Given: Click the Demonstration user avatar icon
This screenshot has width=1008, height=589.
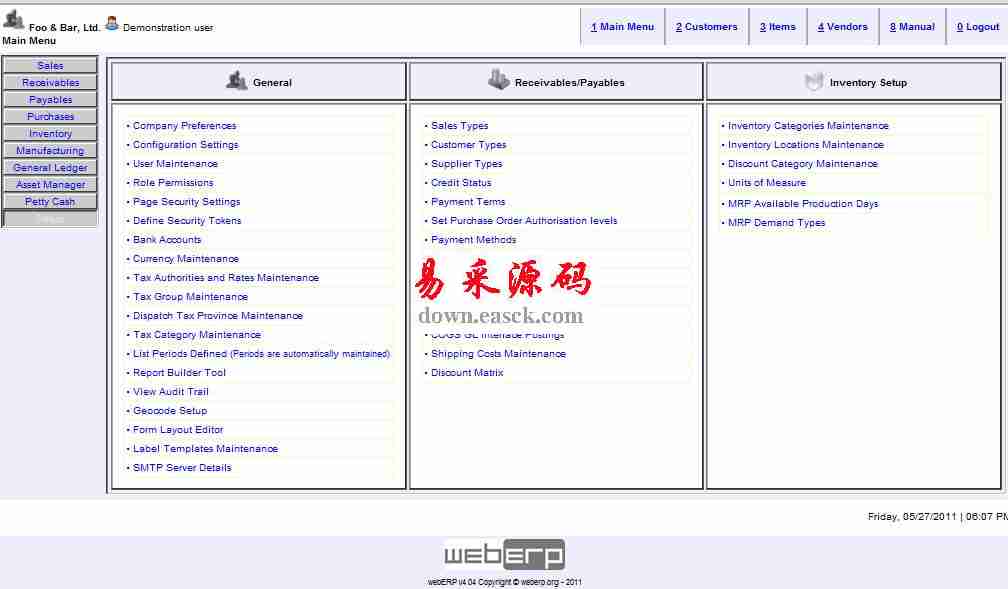Looking at the screenshot, I should point(112,24).
